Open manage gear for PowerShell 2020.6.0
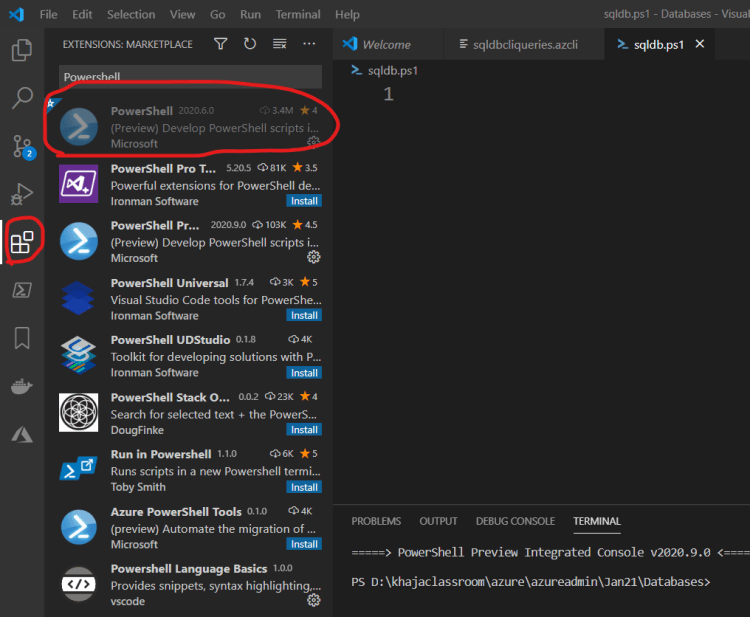 click(x=313, y=142)
